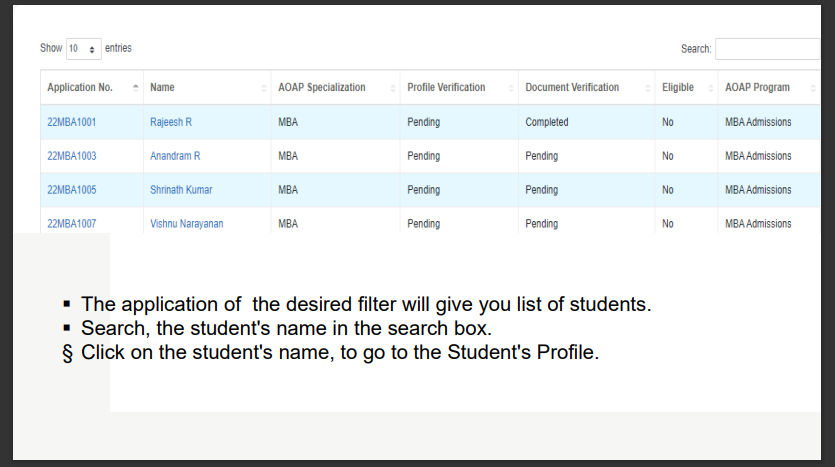Sort by Document Verification column header

click(572, 88)
